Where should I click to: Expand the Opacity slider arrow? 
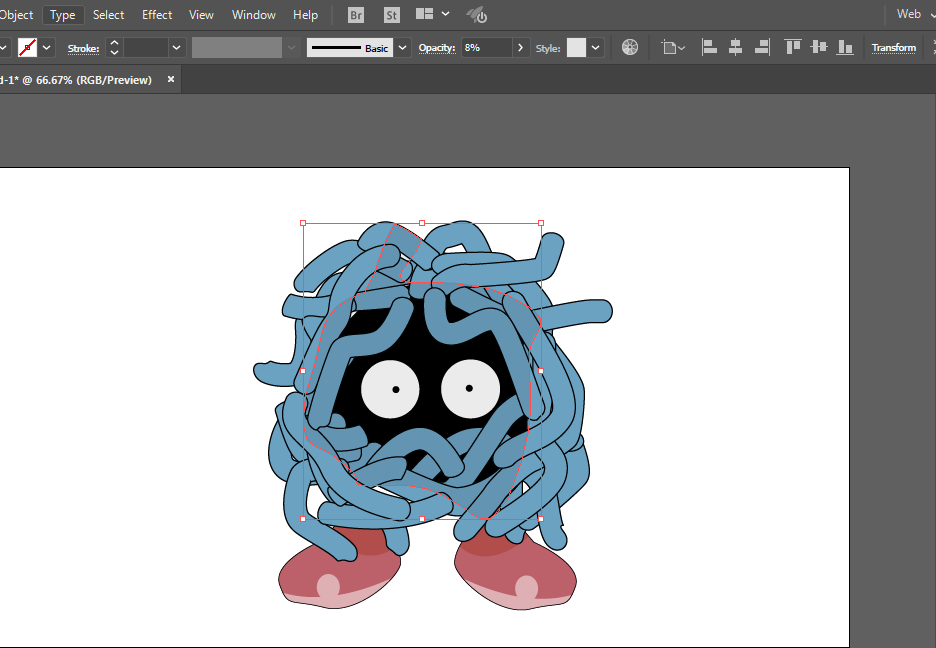pos(520,48)
